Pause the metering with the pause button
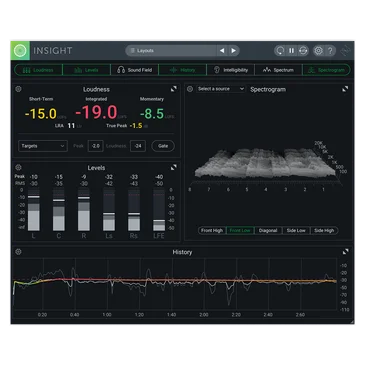This screenshot has height=365, width=365. pyautogui.click(x=291, y=51)
